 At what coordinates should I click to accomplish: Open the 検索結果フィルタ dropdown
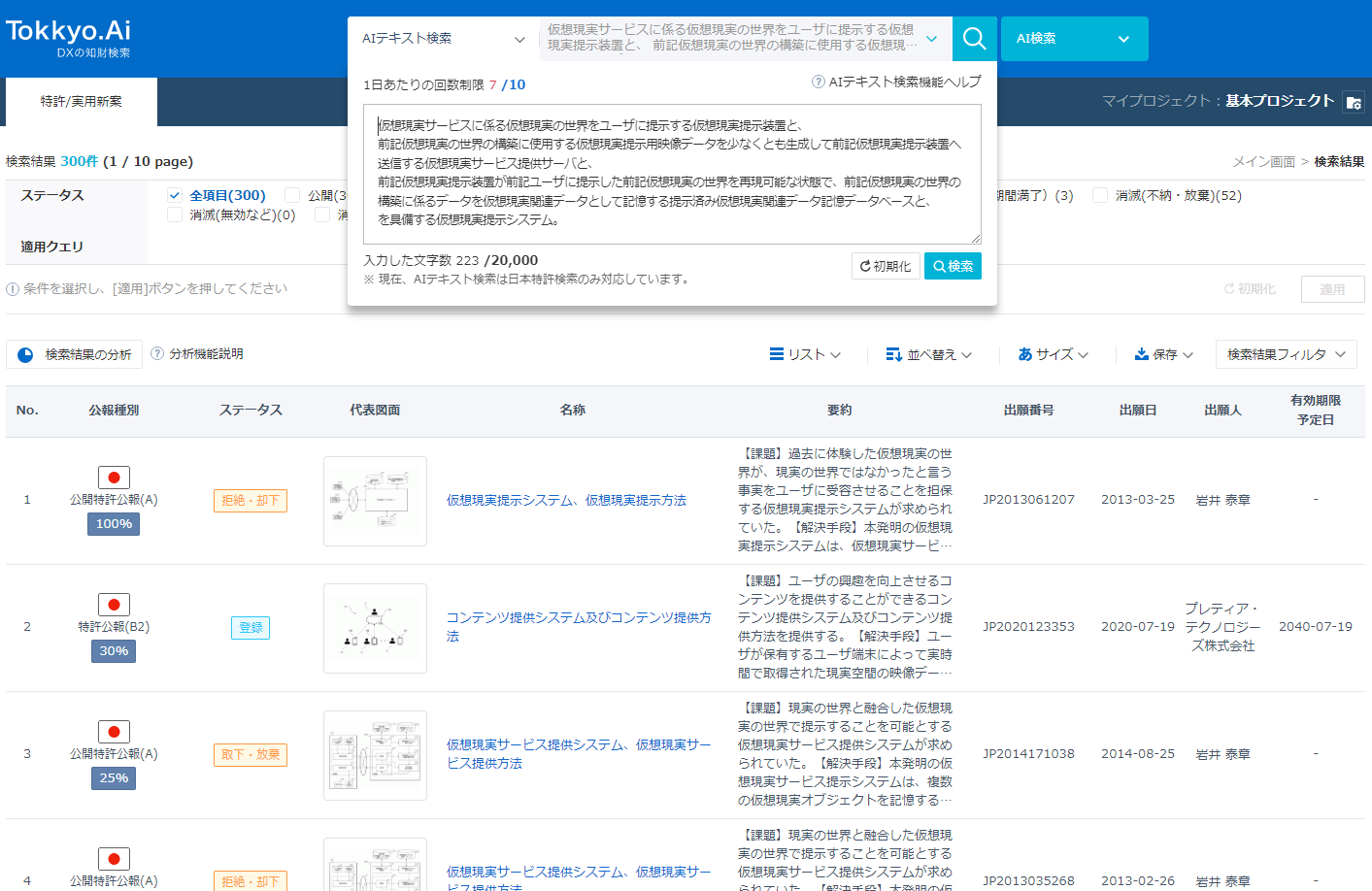point(1286,354)
